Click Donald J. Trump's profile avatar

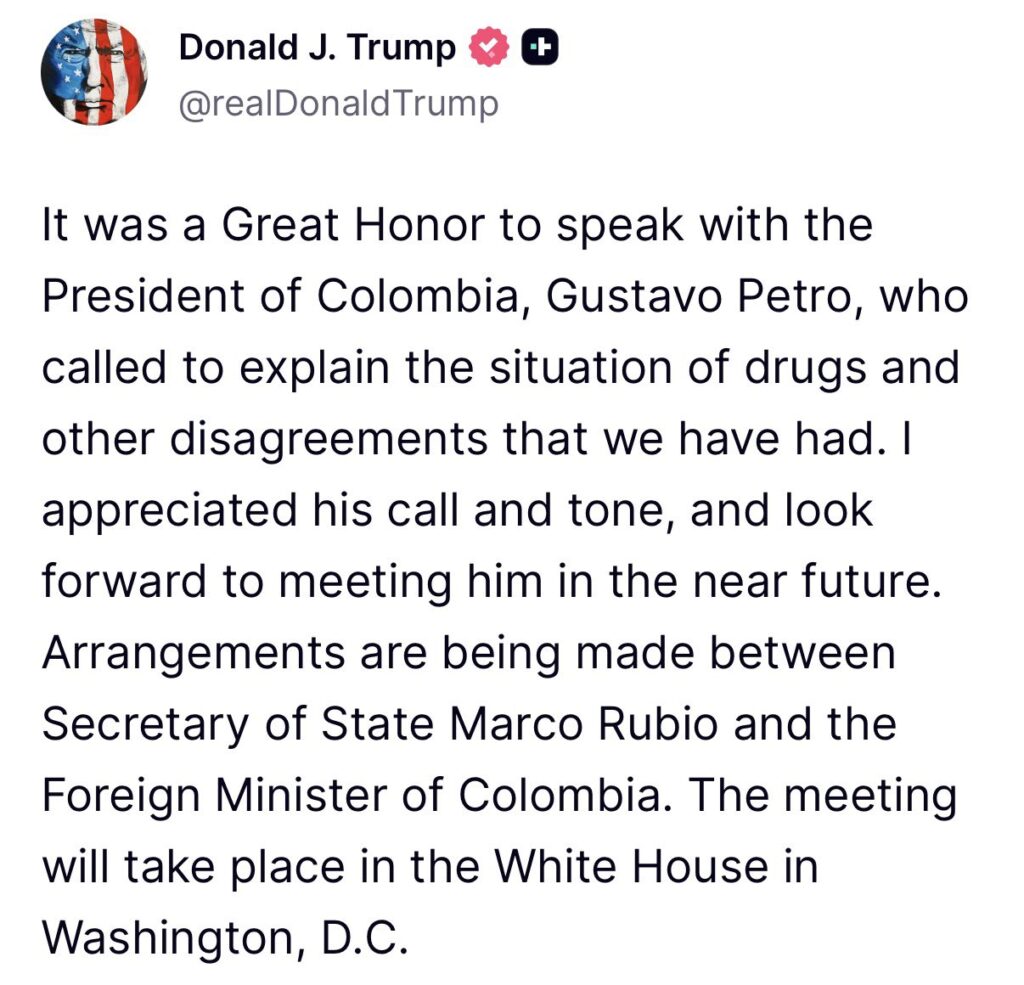(93, 72)
